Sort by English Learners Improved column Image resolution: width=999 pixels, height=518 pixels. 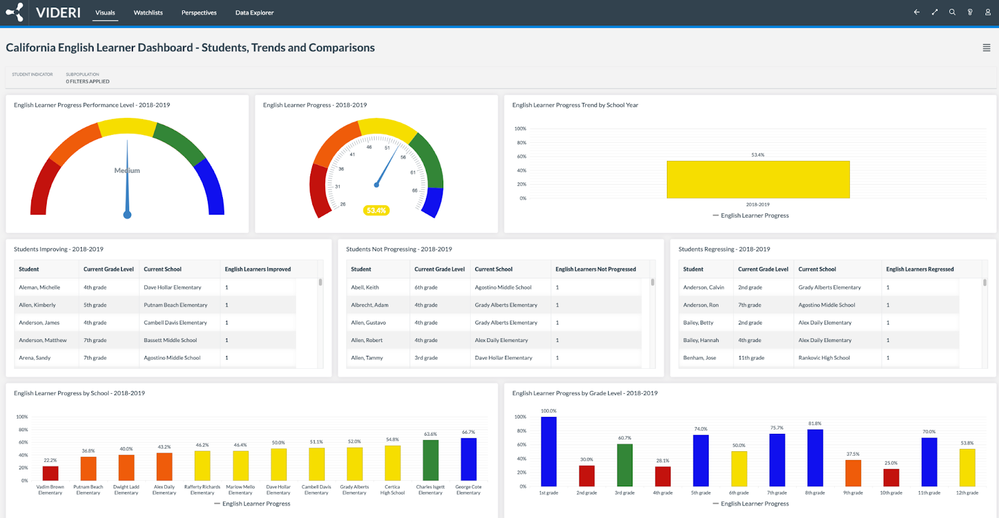pos(257,269)
